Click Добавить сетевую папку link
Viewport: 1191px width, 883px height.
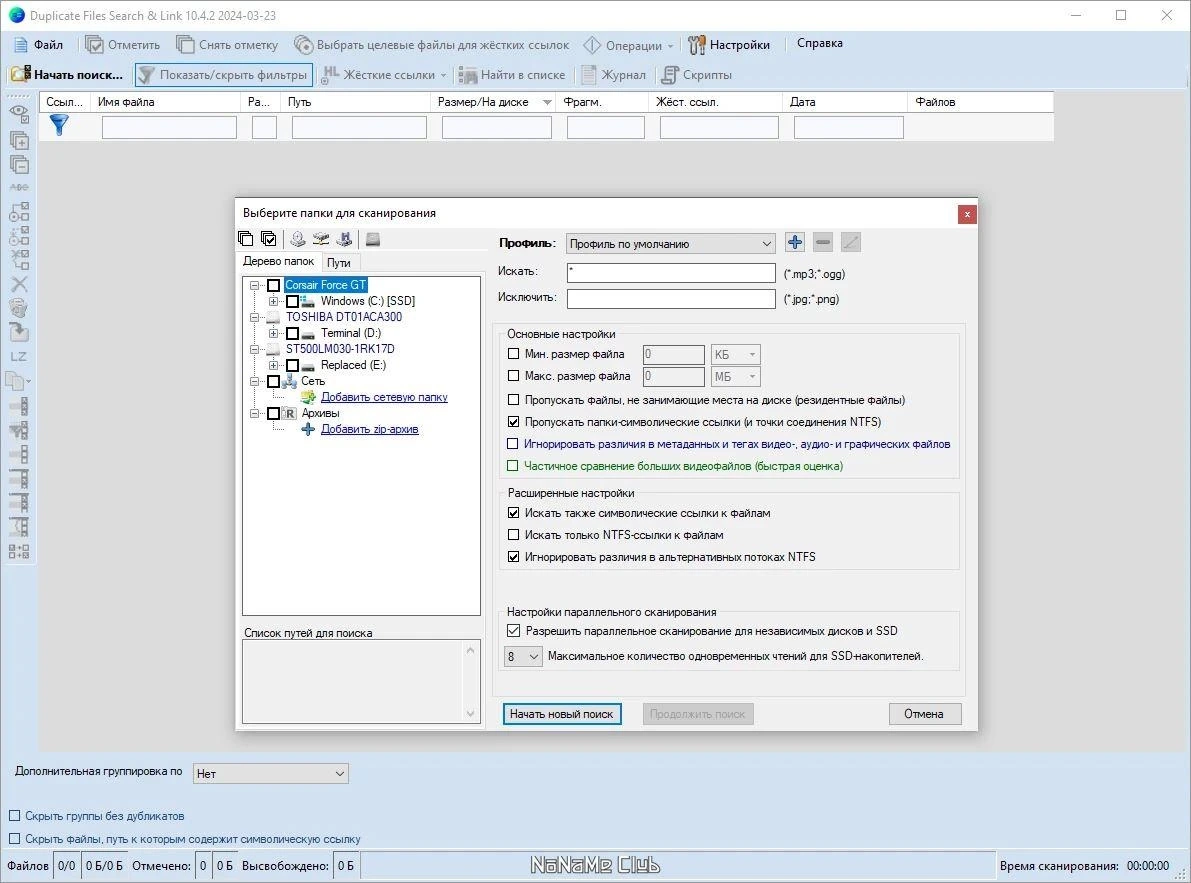pos(384,397)
